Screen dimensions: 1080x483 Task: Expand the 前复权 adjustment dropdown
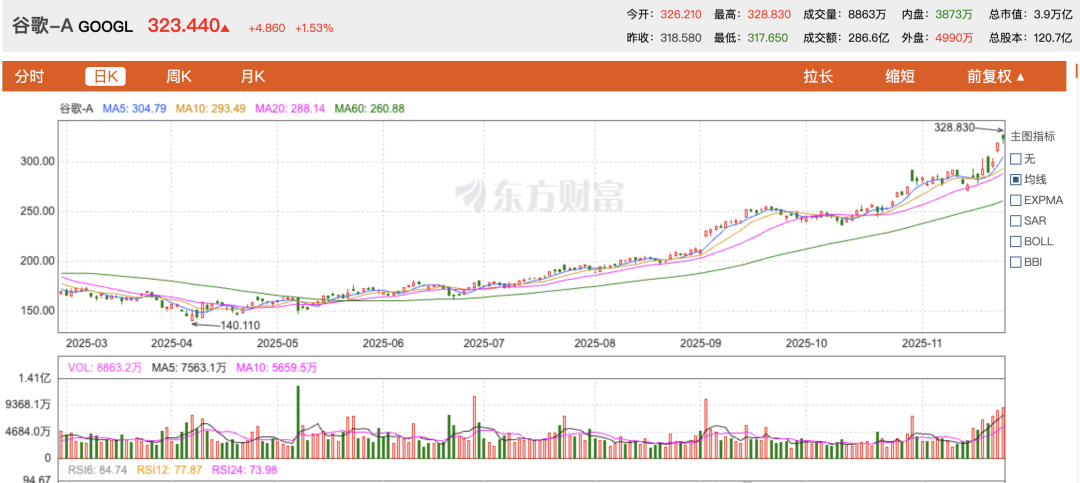click(x=995, y=76)
